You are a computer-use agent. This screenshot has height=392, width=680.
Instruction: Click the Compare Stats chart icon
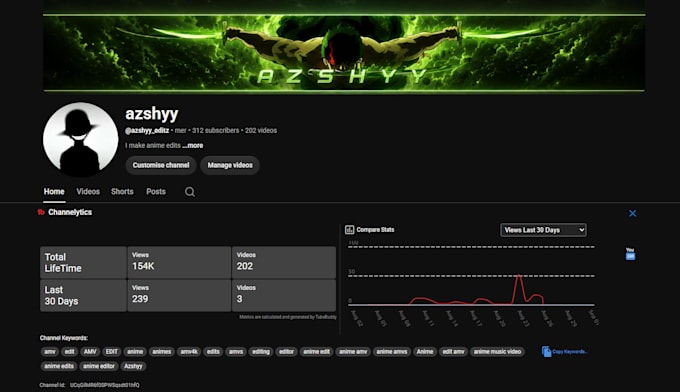[x=350, y=230]
